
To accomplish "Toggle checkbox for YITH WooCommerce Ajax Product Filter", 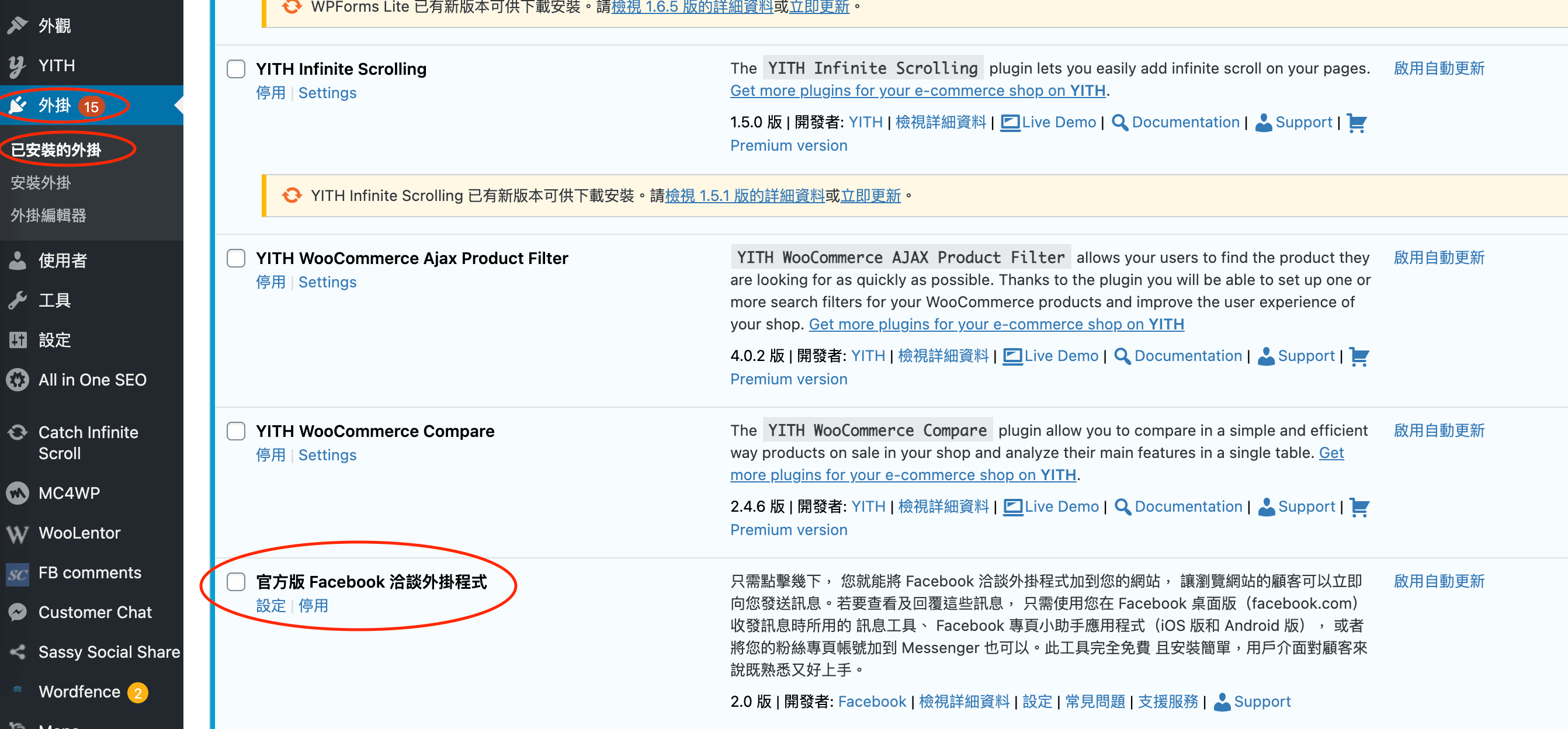I will (236, 258).
